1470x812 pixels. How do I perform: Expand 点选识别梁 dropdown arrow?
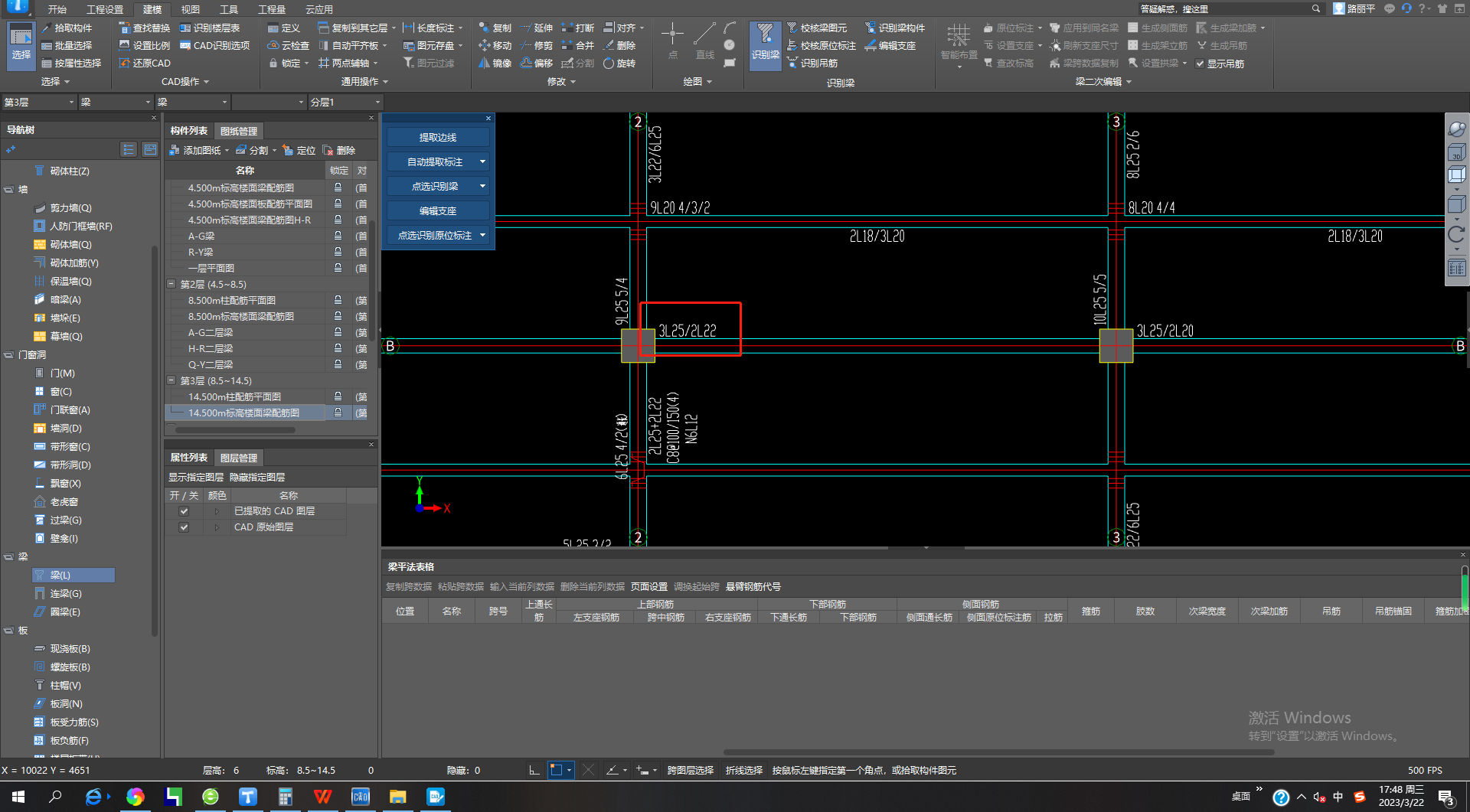[x=482, y=186]
